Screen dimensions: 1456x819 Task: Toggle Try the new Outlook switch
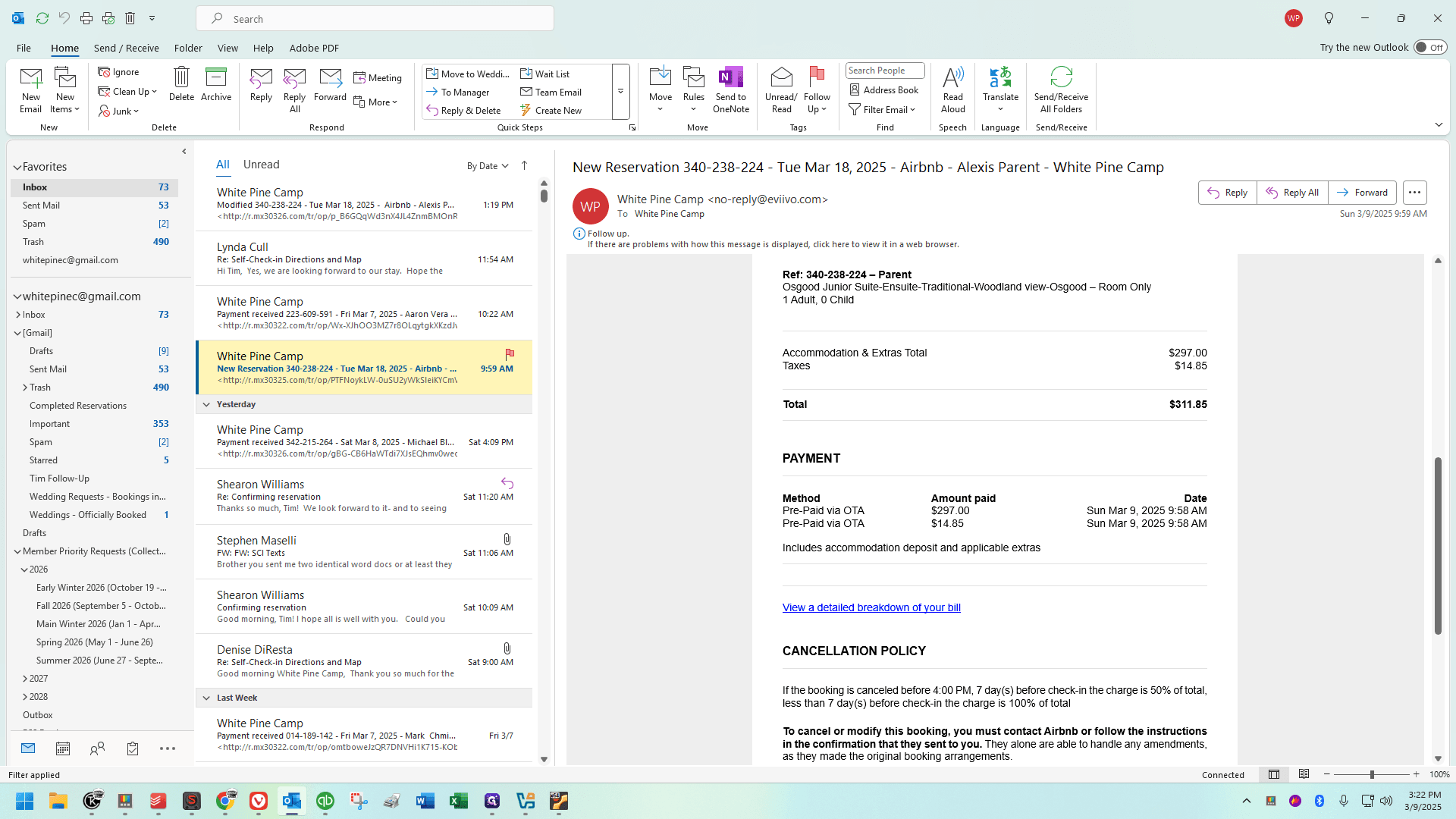(x=1430, y=48)
